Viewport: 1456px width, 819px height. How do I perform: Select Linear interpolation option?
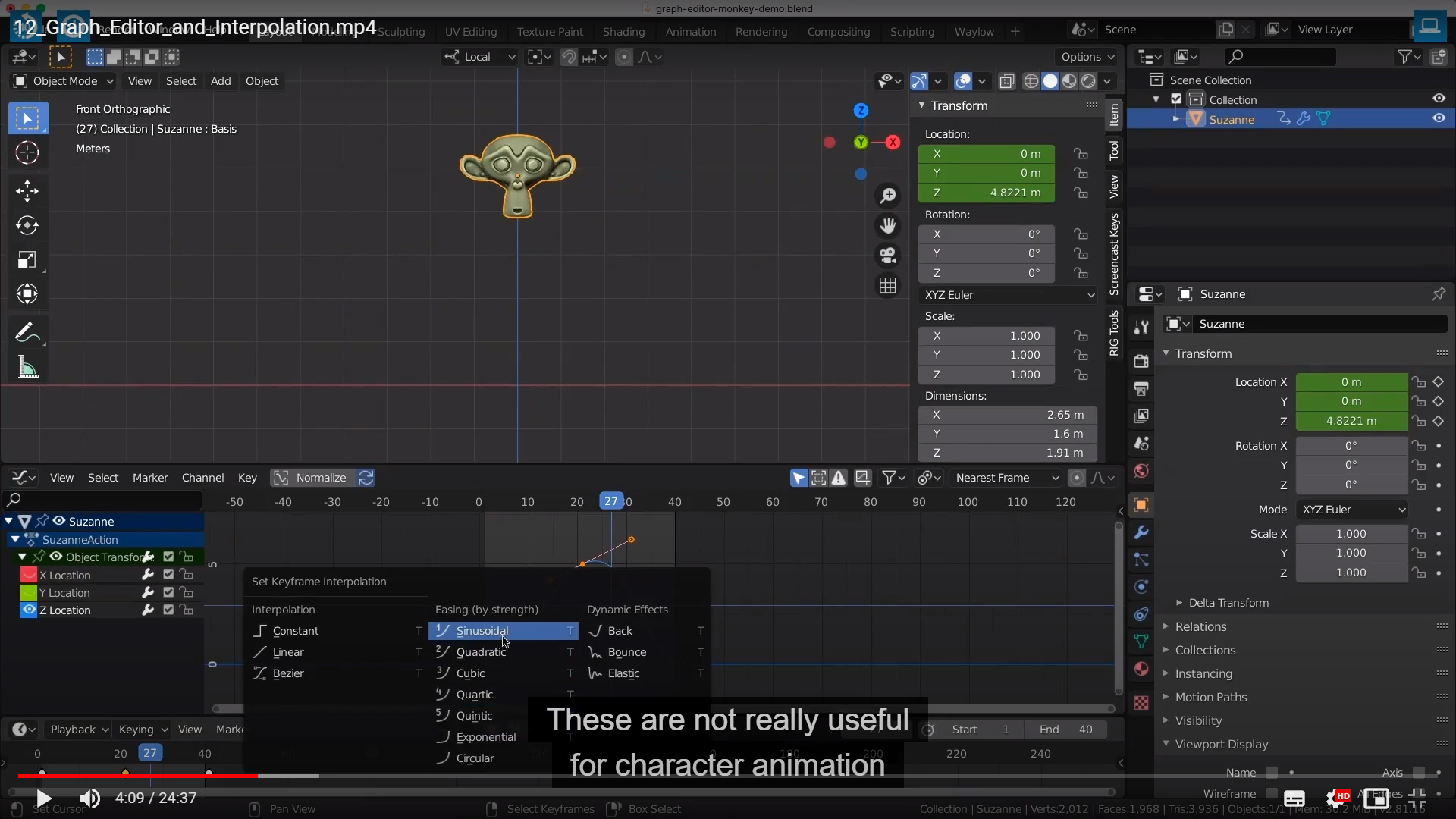(x=288, y=652)
